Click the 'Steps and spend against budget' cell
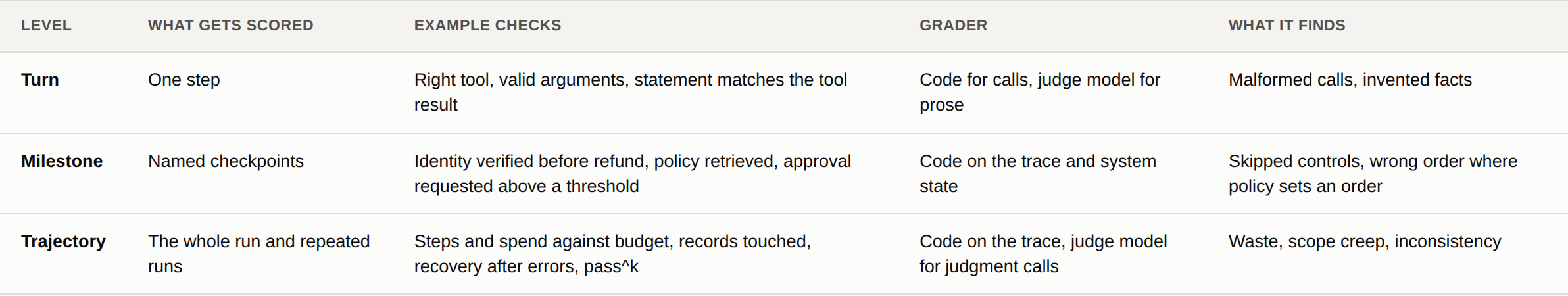Viewport: 1568px width, 296px height. coord(612,254)
